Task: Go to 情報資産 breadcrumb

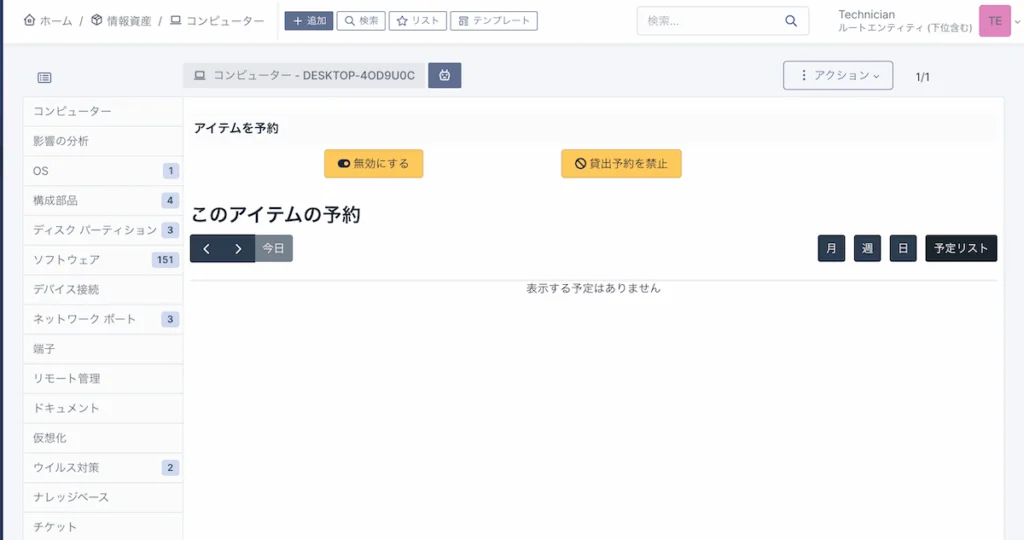Action: coord(129,21)
